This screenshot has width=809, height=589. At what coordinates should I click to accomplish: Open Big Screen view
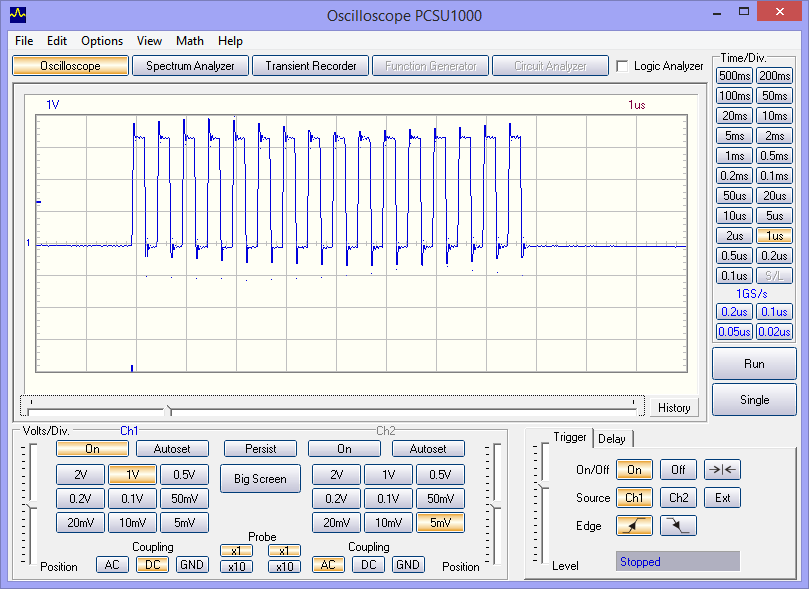pos(260,479)
